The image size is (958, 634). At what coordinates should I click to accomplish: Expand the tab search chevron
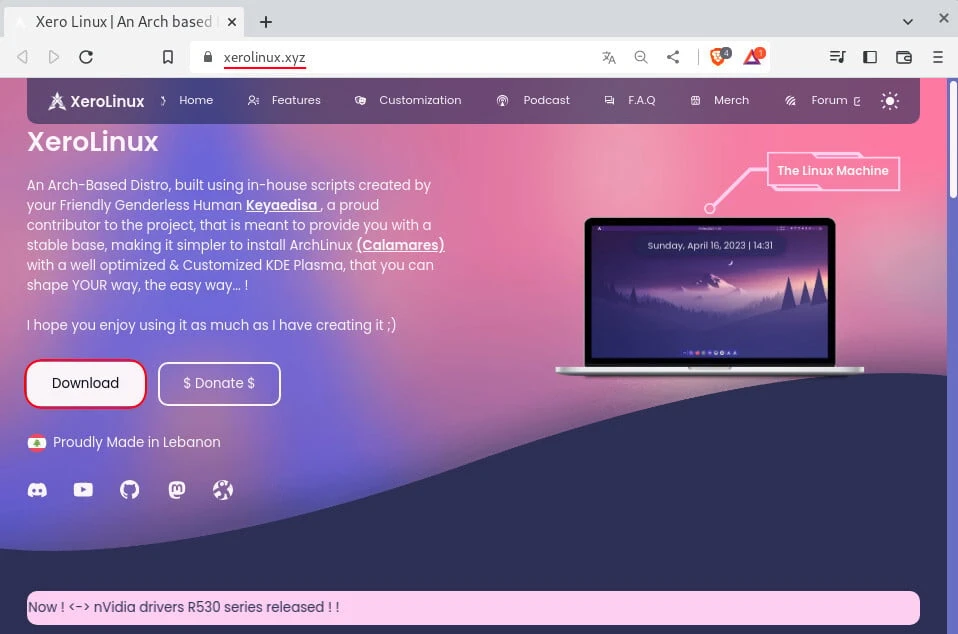(908, 21)
